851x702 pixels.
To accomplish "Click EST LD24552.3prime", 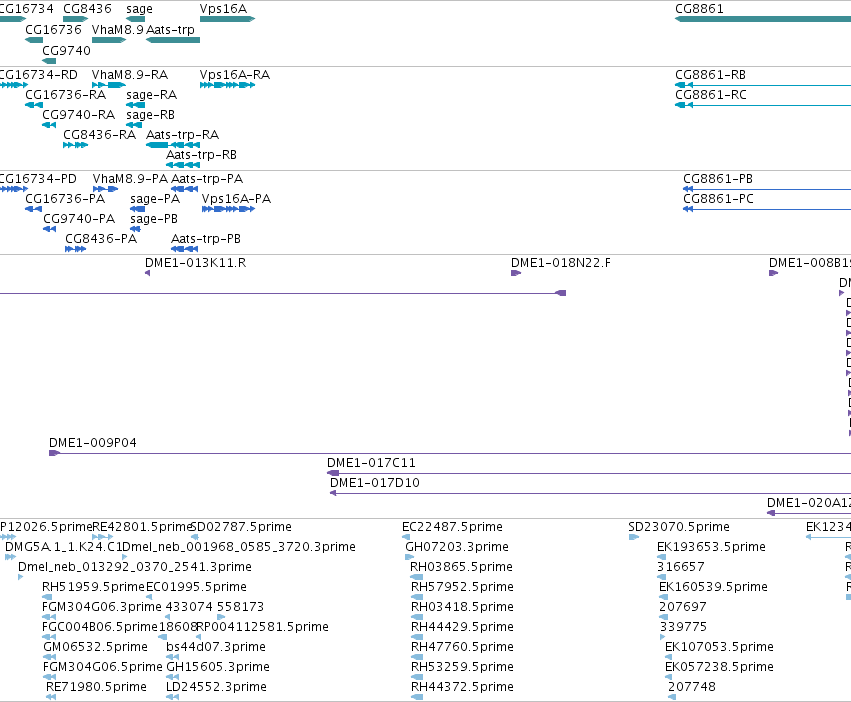I will tap(173, 698).
